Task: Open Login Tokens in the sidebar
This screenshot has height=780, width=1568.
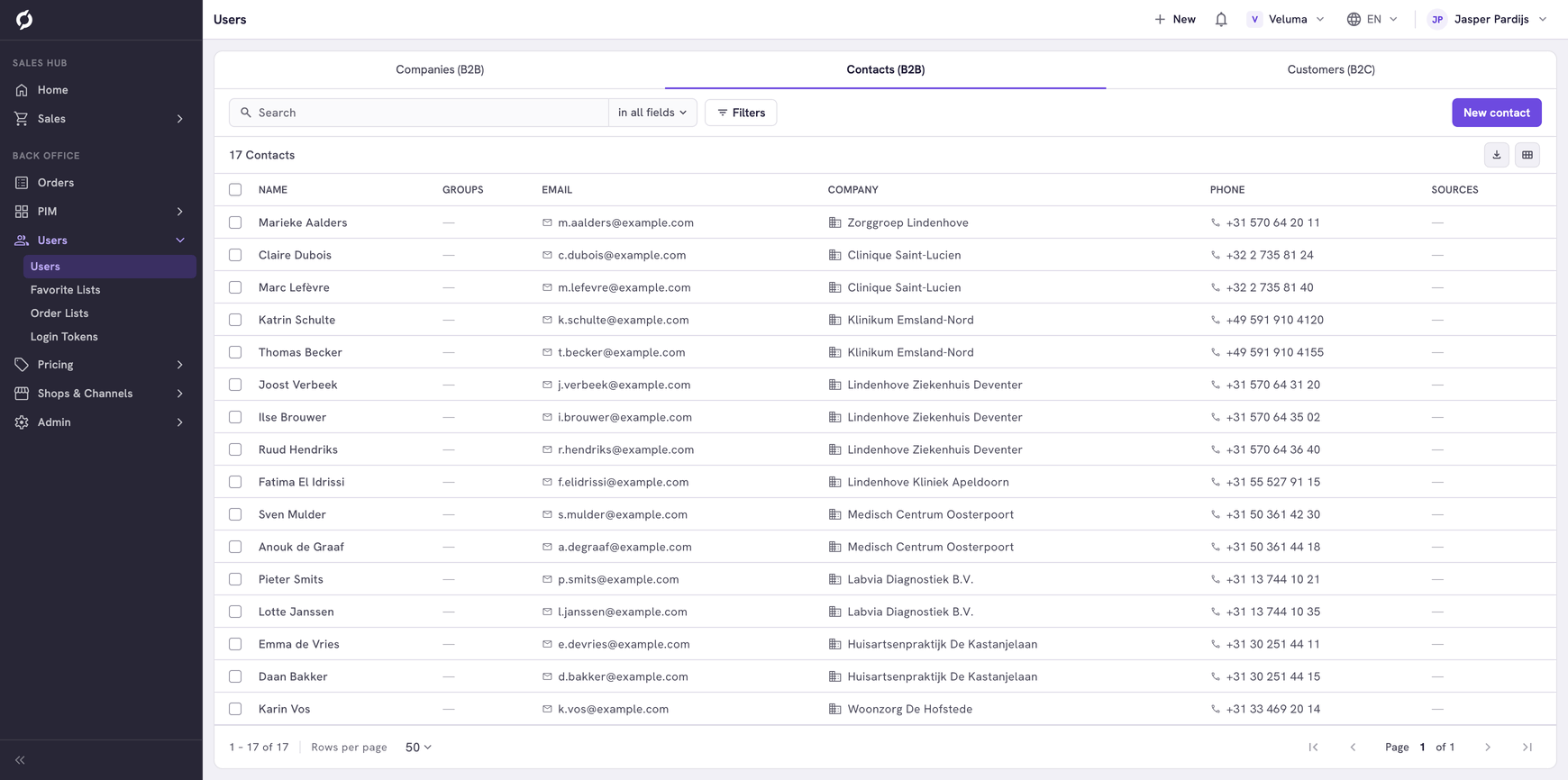Action: pos(64,337)
